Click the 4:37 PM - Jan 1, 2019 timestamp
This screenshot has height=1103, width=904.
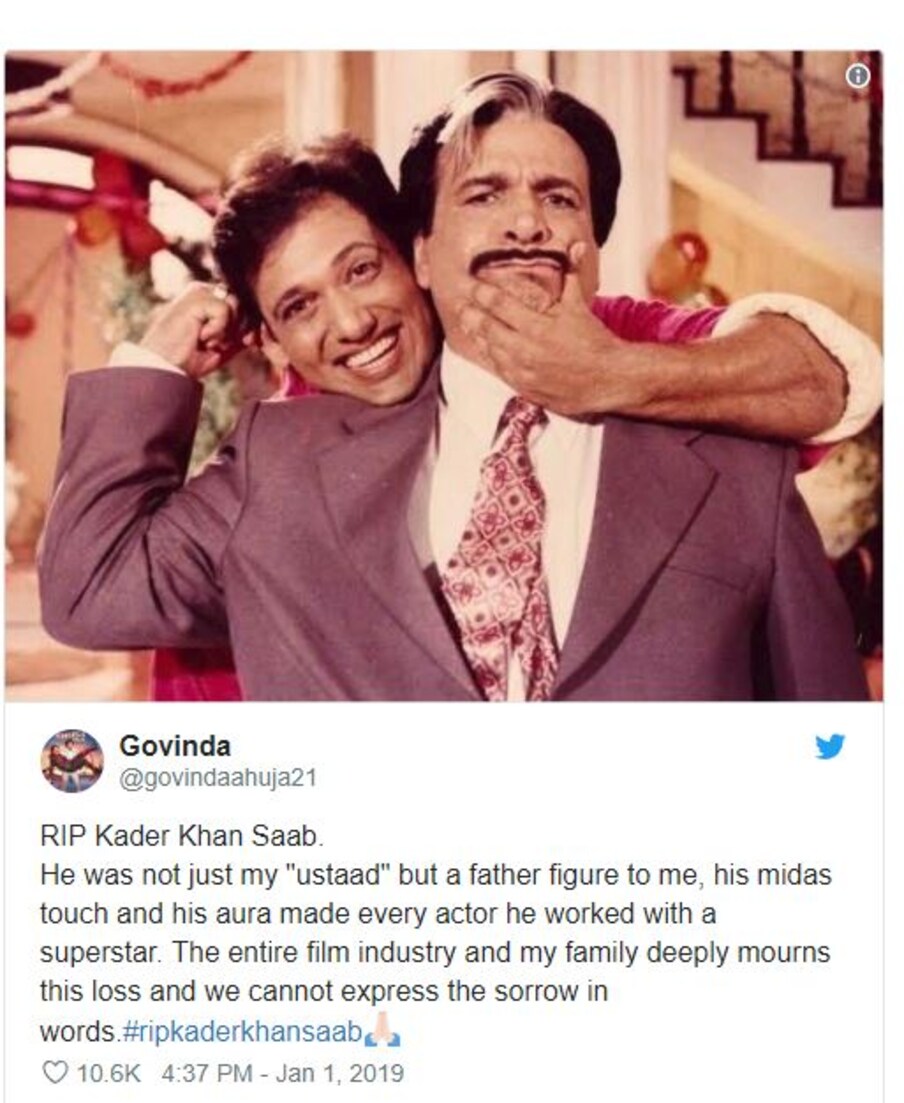point(282,1073)
